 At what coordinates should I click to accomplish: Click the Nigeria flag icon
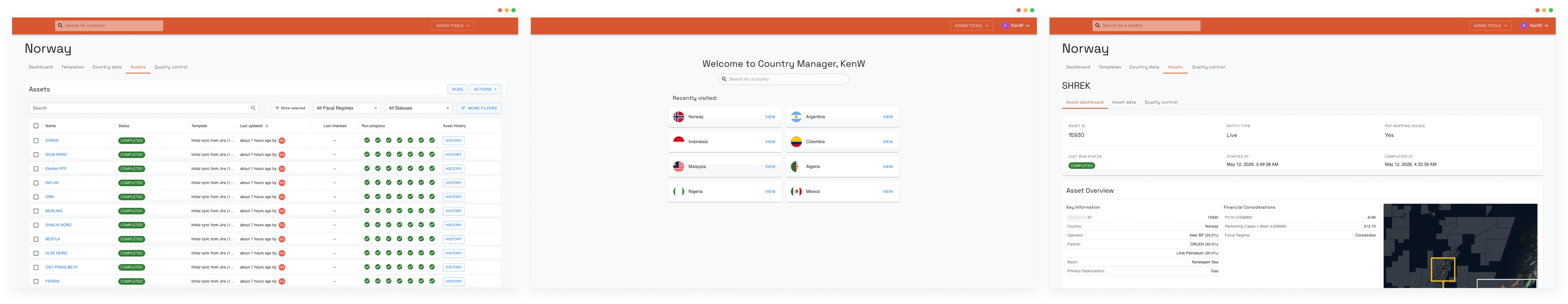tap(679, 191)
